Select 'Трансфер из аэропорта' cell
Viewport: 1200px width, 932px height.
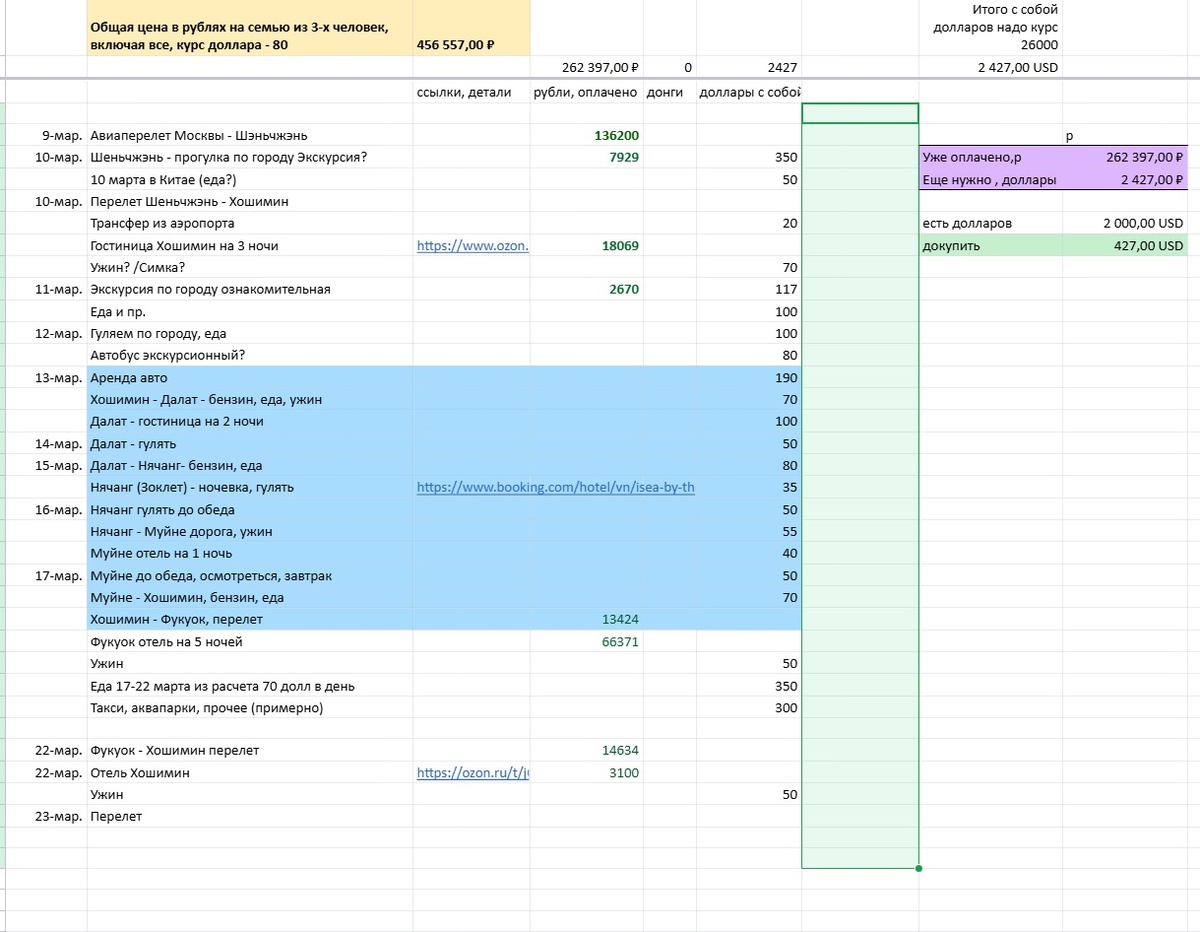[250, 224]
